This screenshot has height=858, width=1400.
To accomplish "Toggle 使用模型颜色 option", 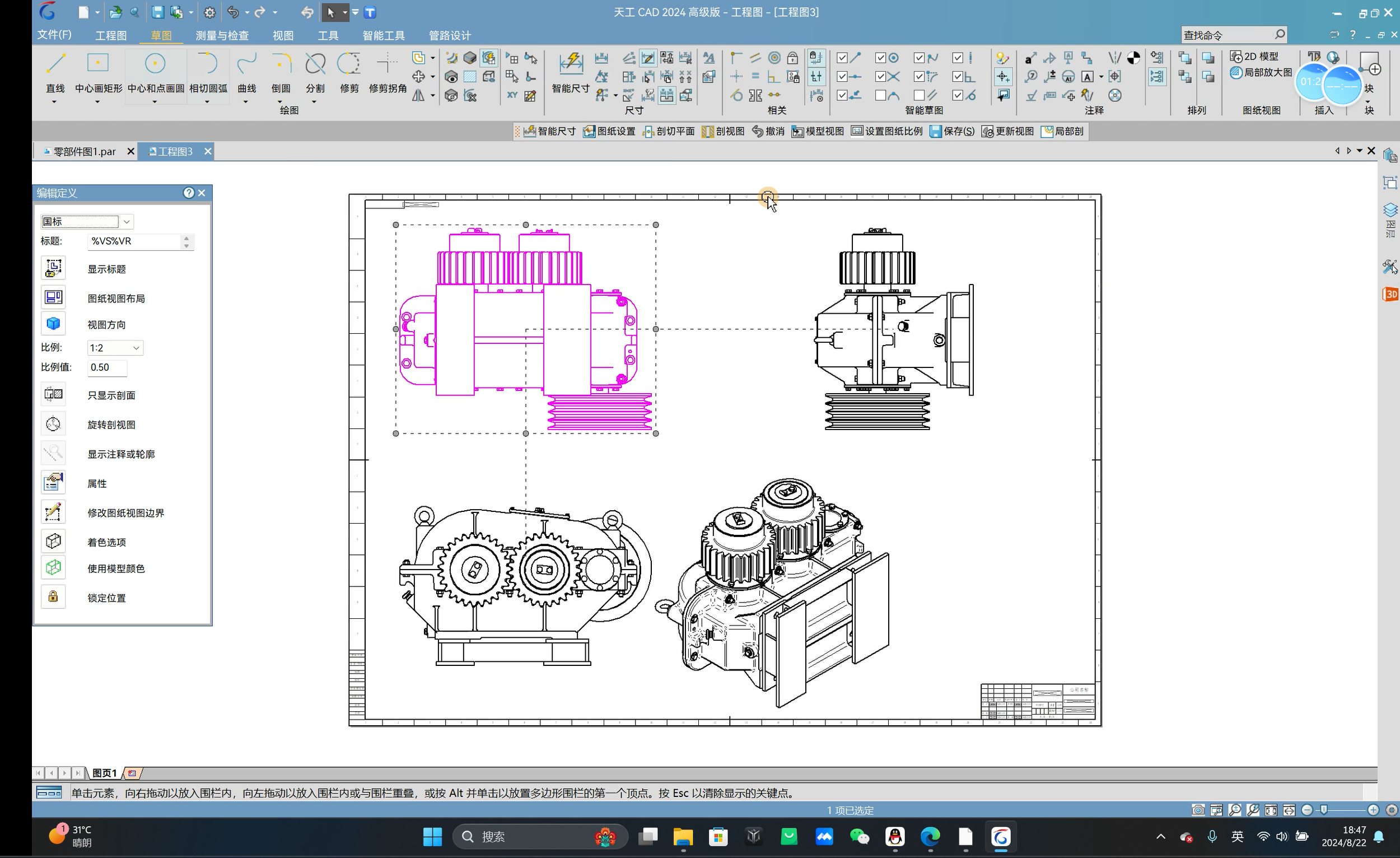I will 53,568.
